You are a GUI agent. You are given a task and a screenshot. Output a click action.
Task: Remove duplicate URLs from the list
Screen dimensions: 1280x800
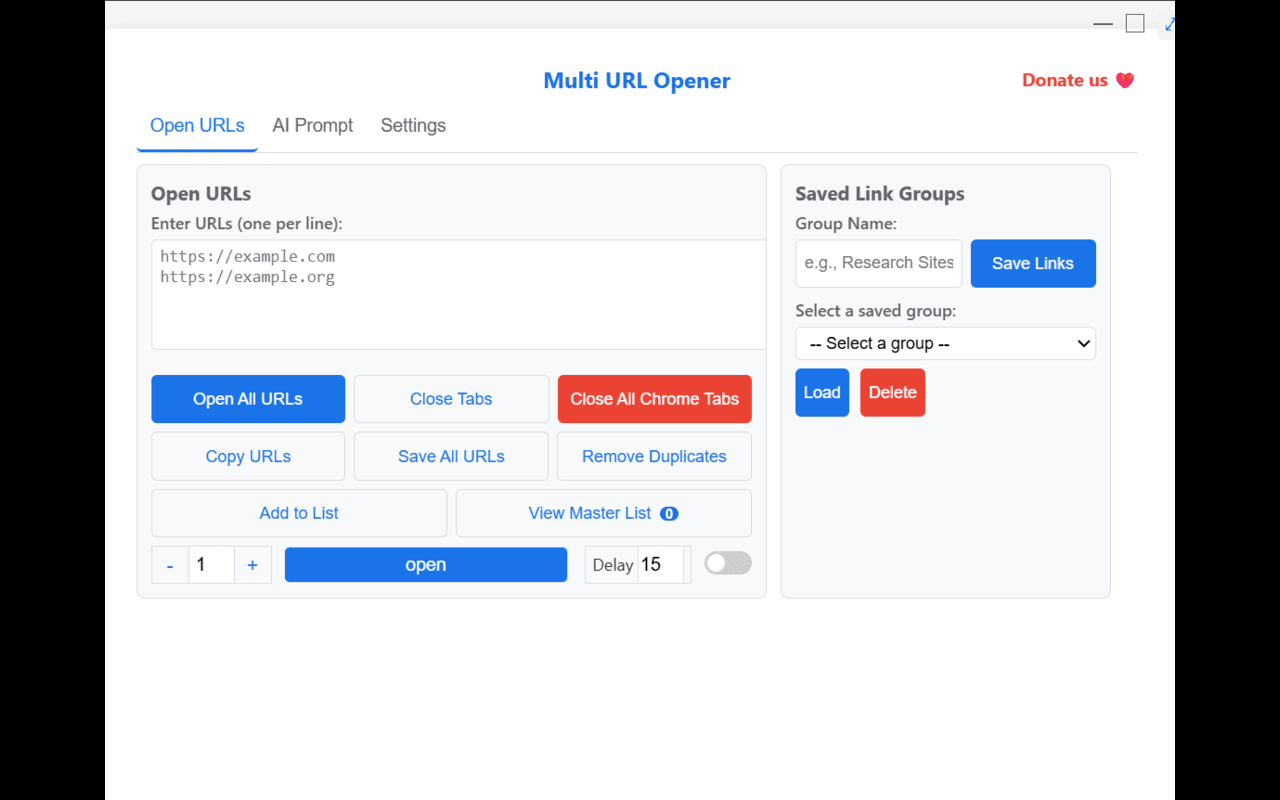pyautogui.click(x=654, y=456)
